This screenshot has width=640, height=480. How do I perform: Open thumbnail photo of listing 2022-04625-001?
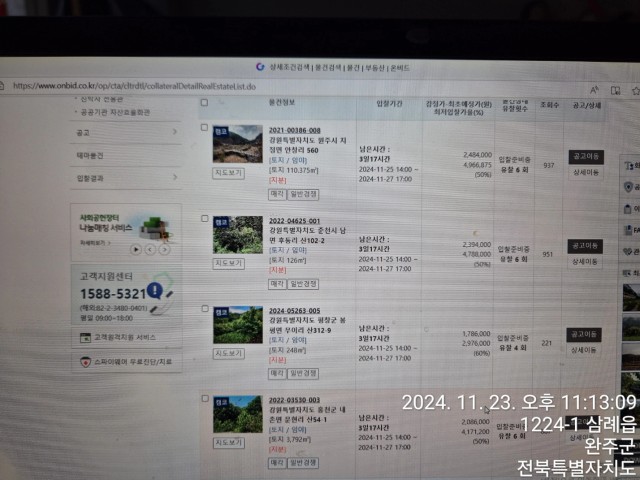click(x=238, y=235)
